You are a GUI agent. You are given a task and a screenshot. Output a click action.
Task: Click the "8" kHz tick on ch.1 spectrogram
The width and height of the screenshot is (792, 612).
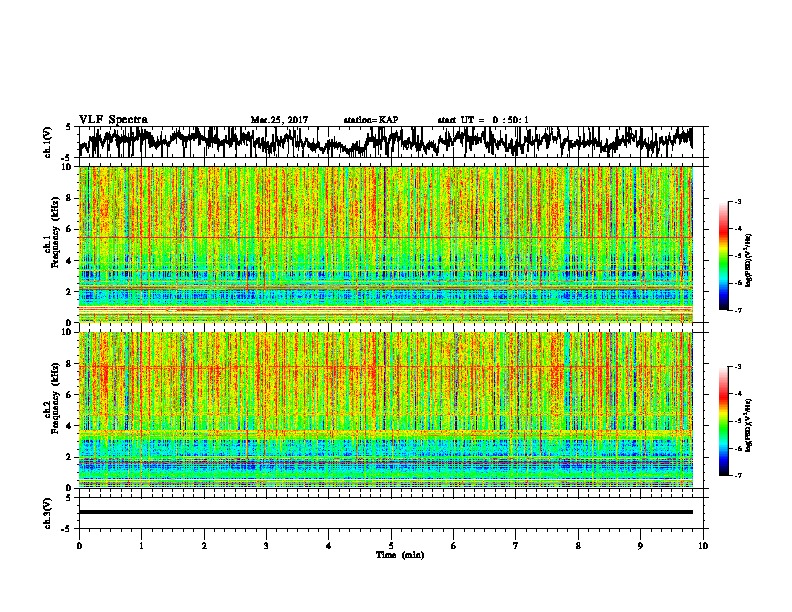tap(70, 198)
